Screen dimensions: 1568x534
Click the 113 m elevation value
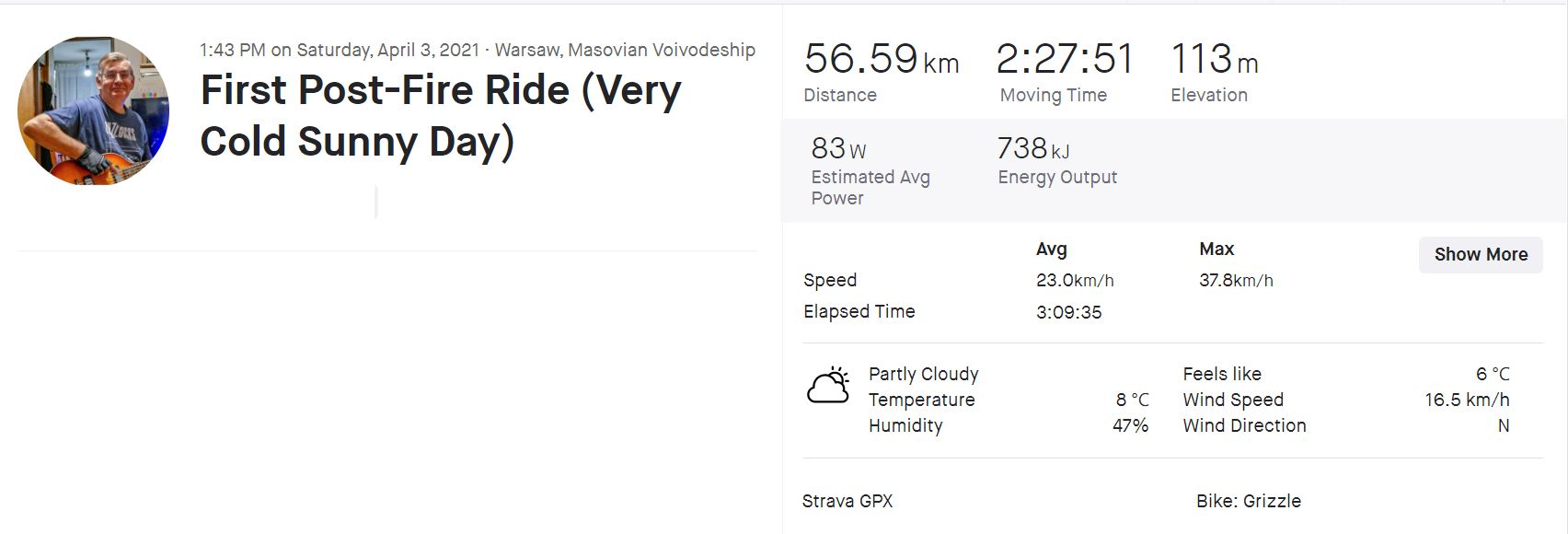coord(1214,60)
